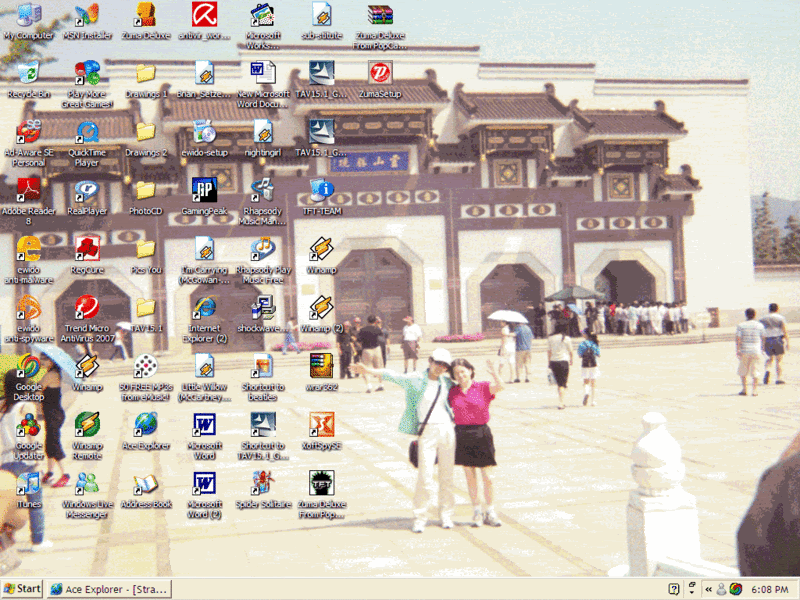Select the Google Desktop shortcut icon

[28, 366]
